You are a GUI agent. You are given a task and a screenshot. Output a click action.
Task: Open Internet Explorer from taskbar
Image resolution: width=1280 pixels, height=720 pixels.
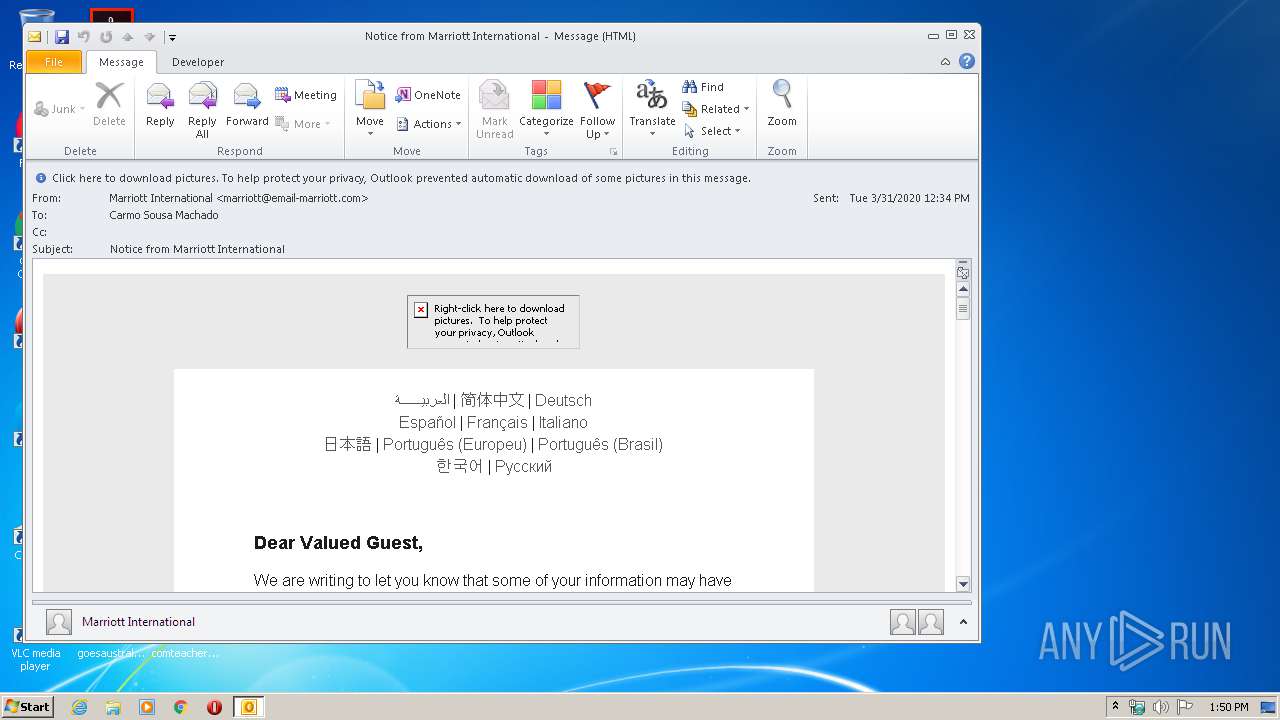79,707
